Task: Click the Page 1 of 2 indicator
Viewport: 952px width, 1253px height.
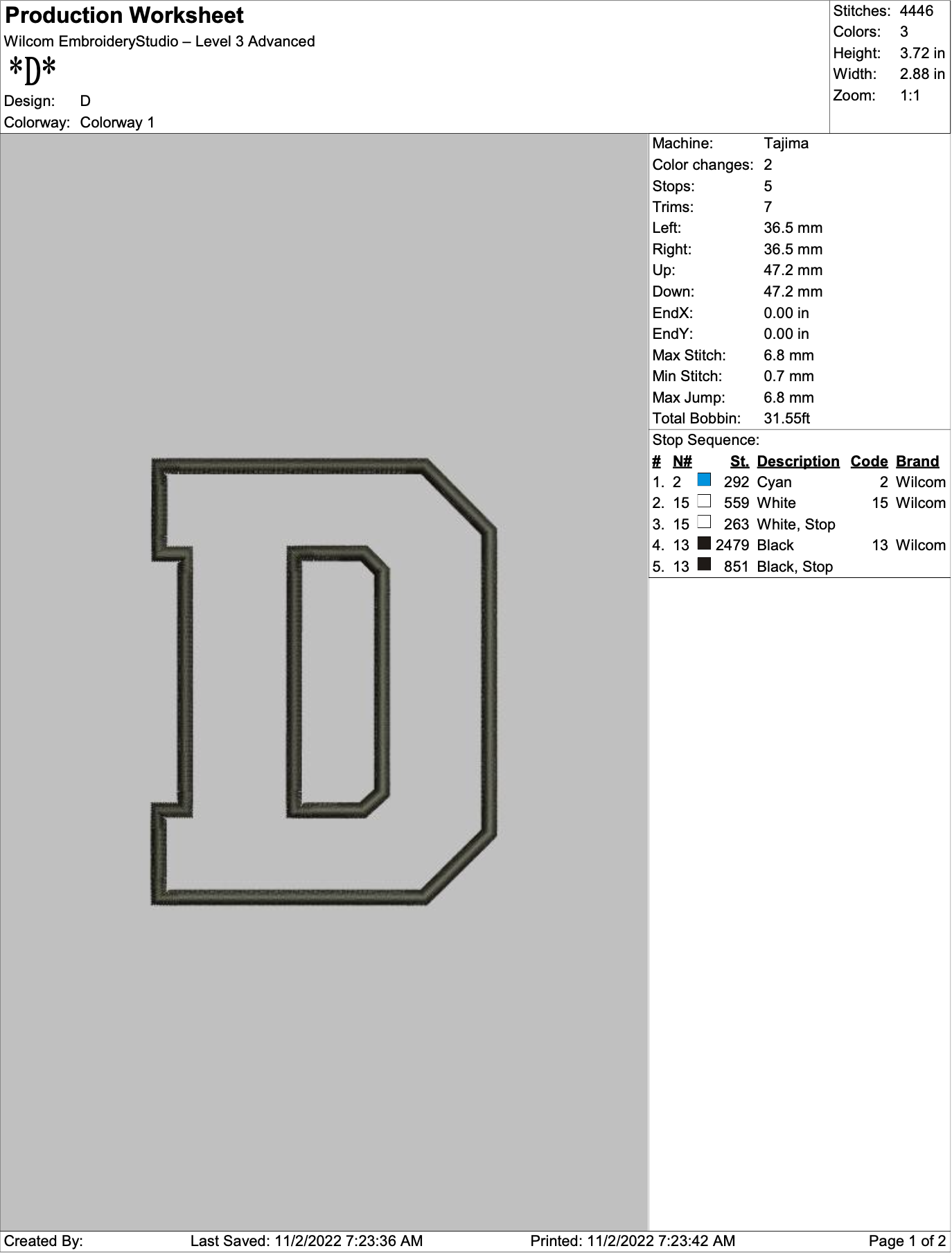Action: click(907, 1241)
